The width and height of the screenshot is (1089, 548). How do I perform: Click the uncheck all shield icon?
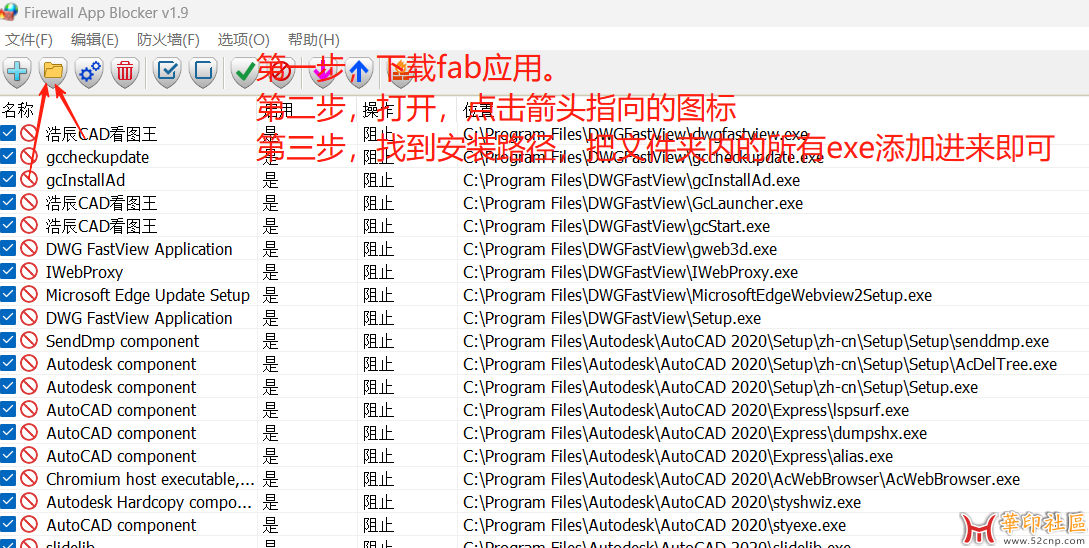tap(204, 71)
